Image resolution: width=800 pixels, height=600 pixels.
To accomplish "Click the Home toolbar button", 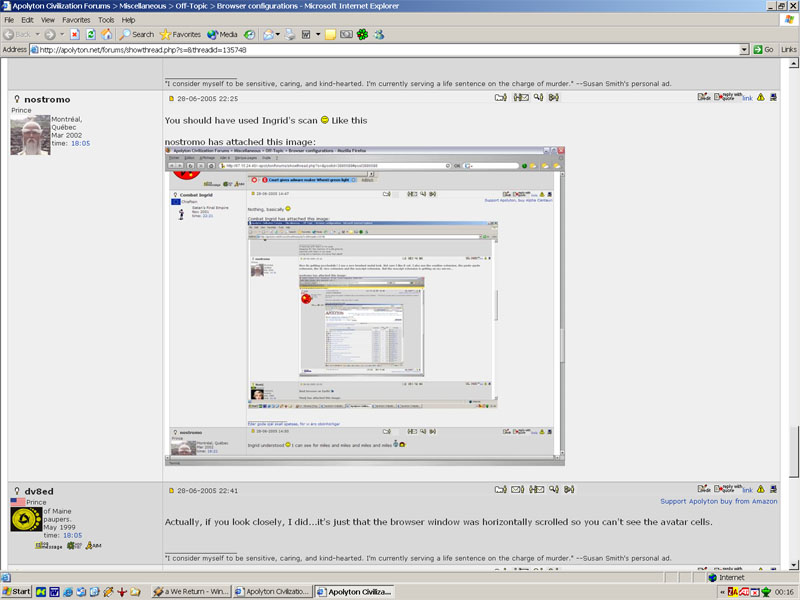I will point(106,34).
